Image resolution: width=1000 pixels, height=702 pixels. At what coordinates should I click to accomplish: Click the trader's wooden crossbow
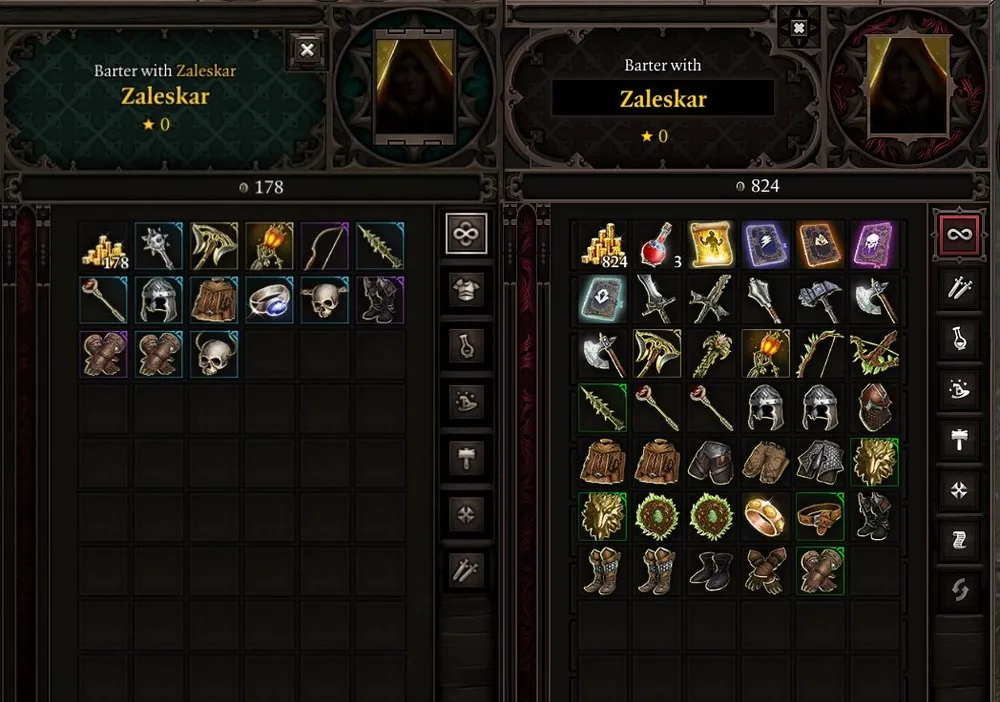tap(874, 353)
